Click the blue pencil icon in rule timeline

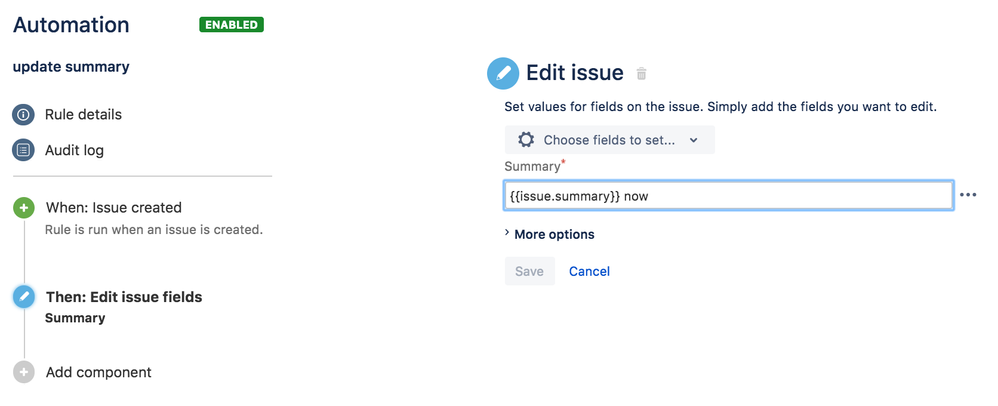click(23, 297)
